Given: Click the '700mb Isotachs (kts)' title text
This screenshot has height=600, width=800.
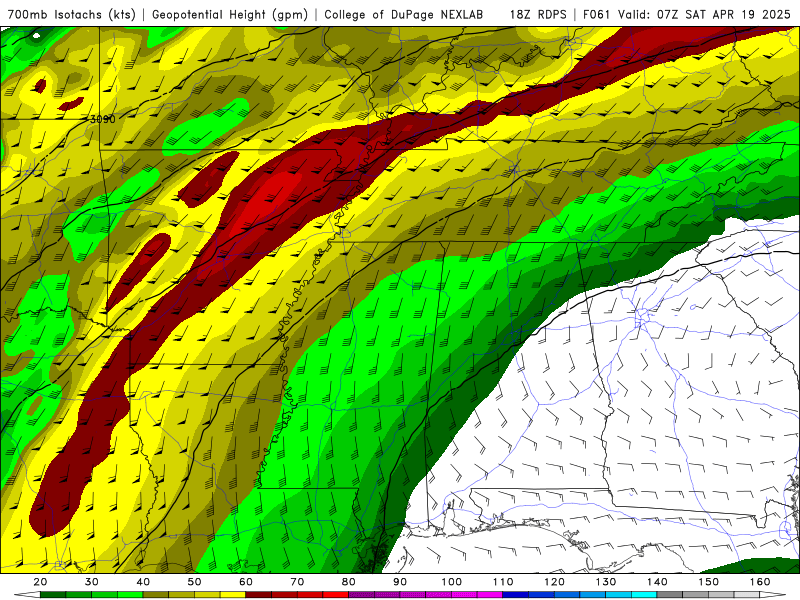Looking at the screenshot, I should pyautogui.click(x=71, y=14).
